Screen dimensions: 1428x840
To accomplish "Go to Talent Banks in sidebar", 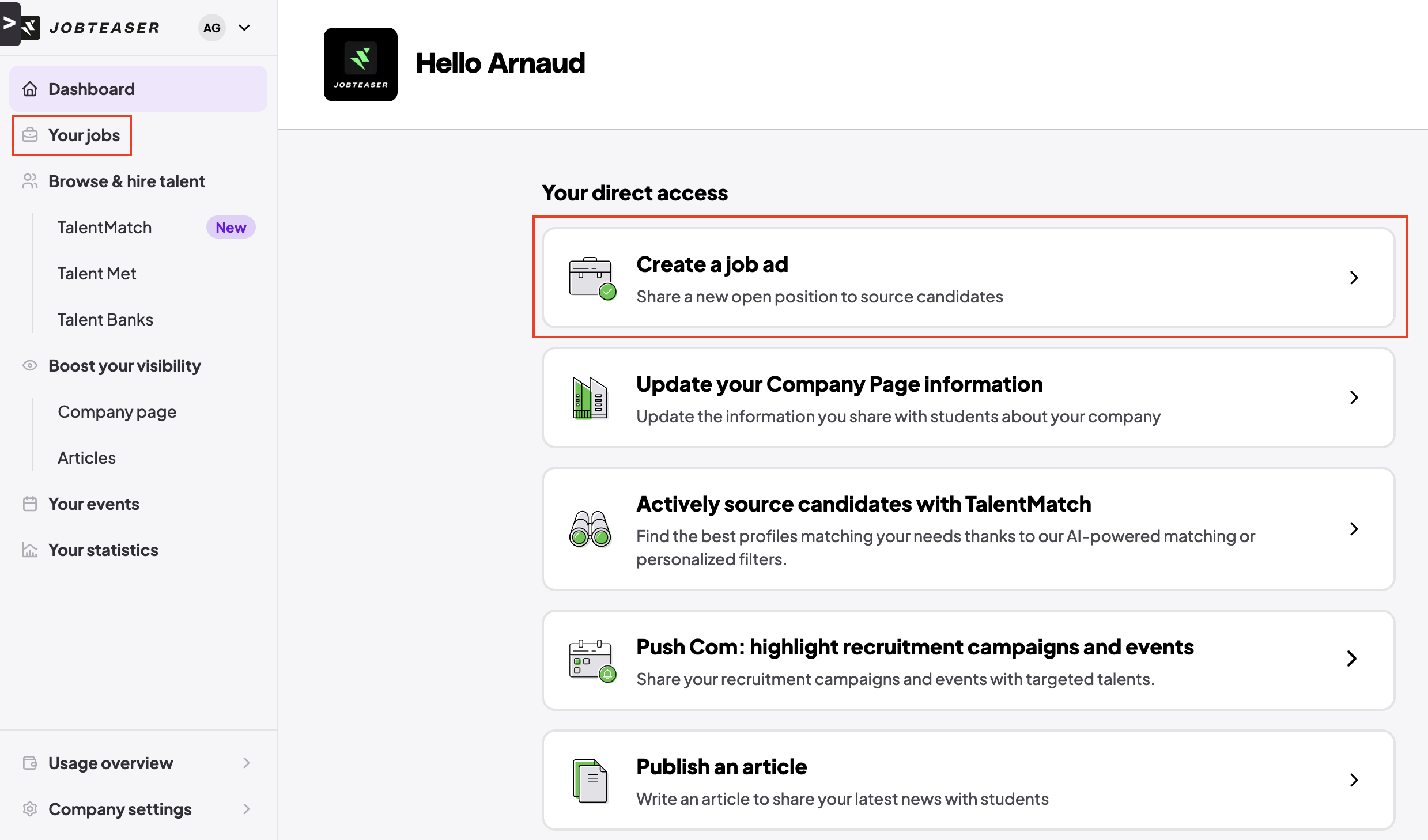I will pos(105,320).
